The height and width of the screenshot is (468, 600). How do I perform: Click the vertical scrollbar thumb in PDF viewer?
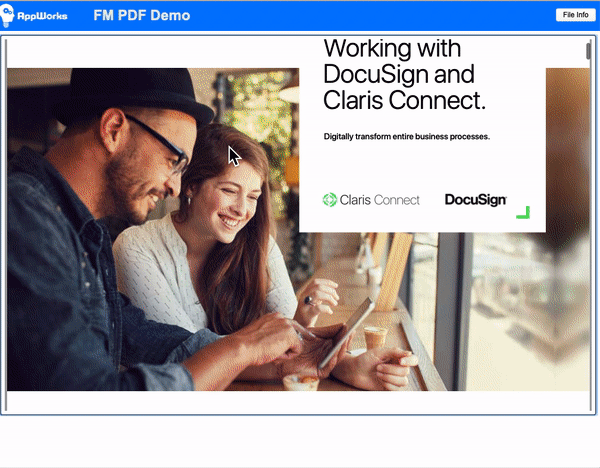[588, 51]
